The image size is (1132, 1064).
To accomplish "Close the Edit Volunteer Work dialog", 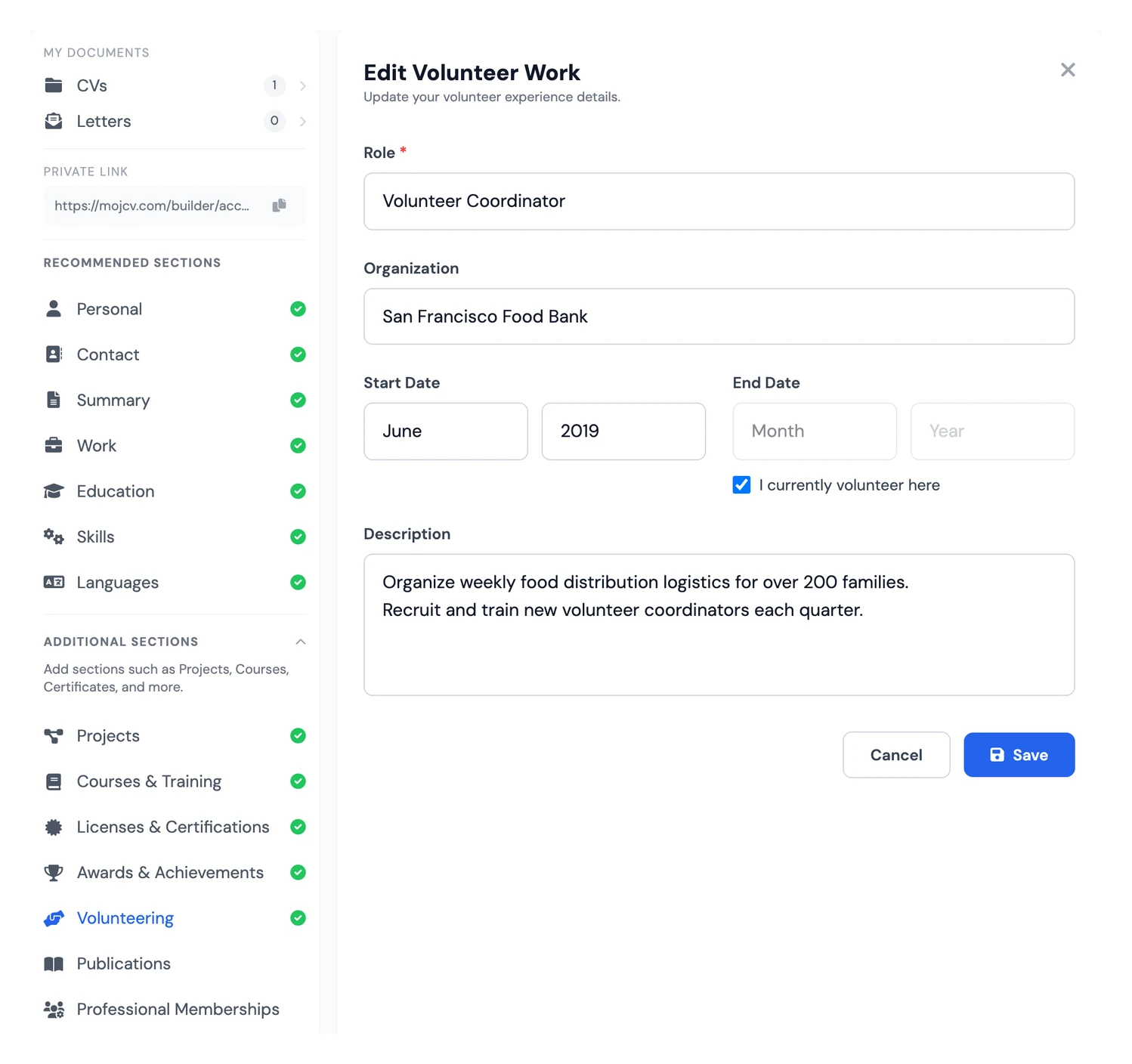I will point(1068,70).
